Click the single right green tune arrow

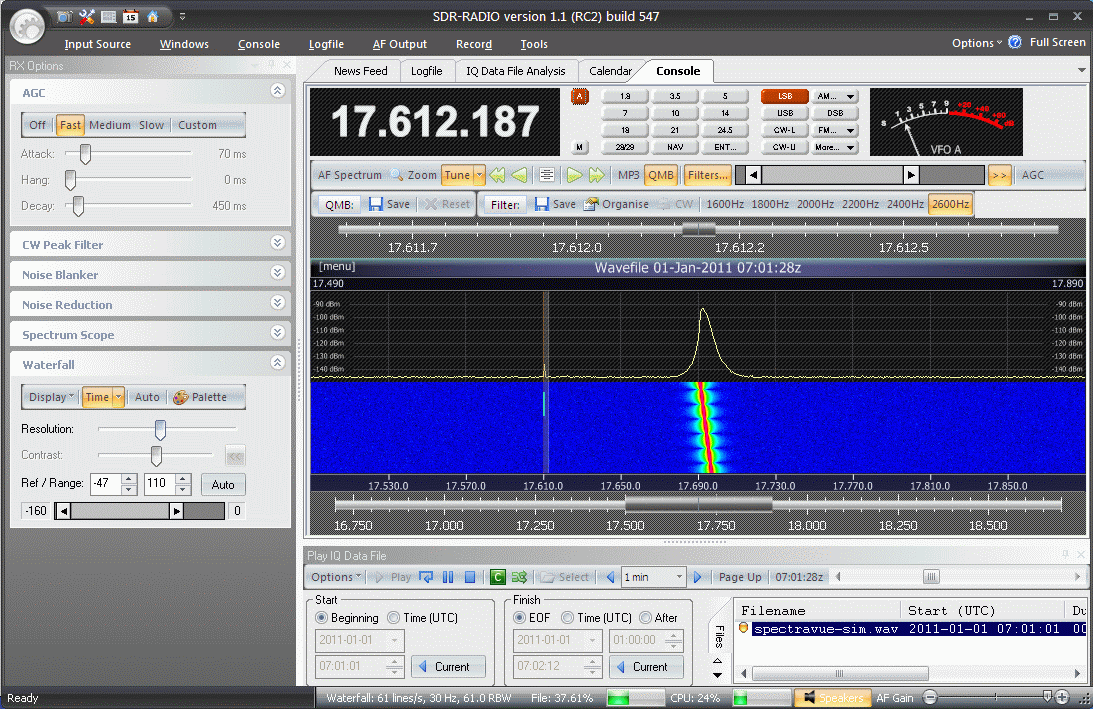(x=574, y=175)
